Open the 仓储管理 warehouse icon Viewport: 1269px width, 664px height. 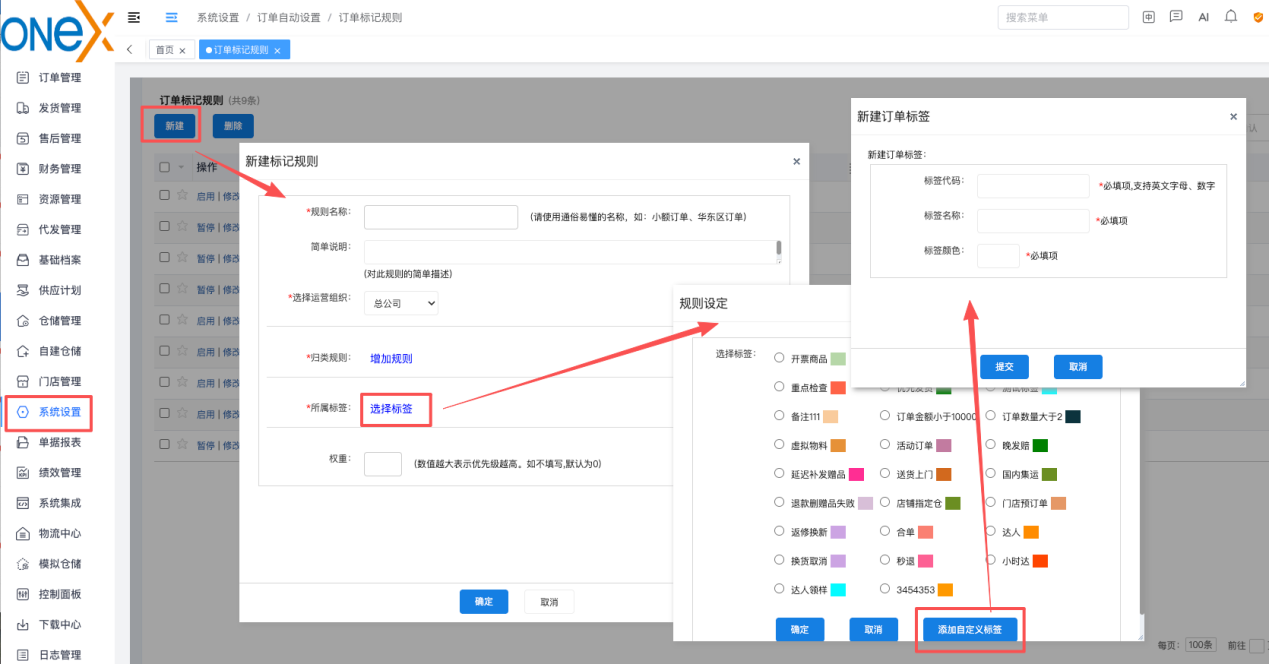click(x=23, y=321)
